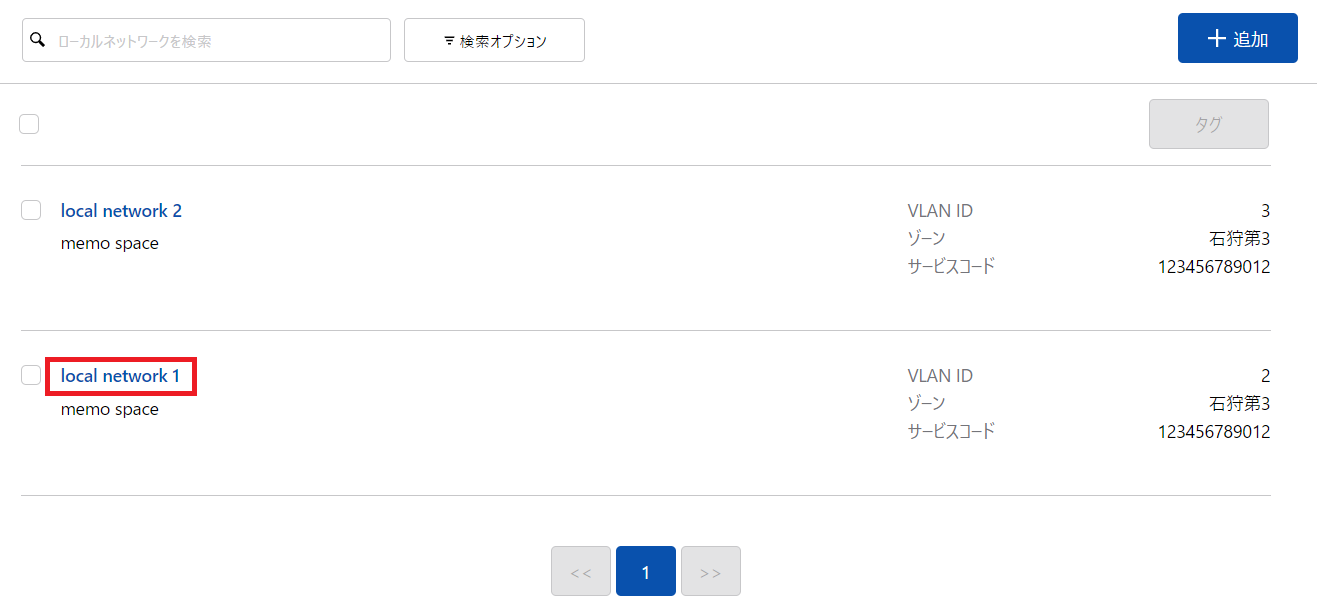The height and width of the screenshot is (613, 1317).
Task: Click the plus icon on 追加 button
Action: (x=1216, y=39)
